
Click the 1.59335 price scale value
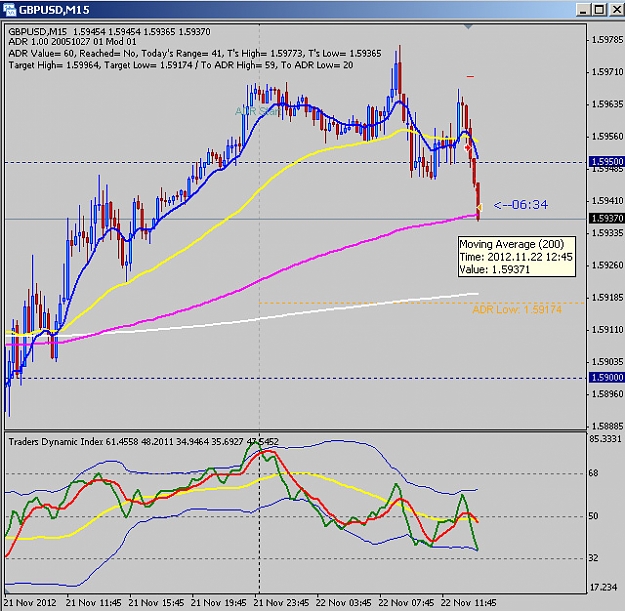pyautogui.click(x=607, y=233)
